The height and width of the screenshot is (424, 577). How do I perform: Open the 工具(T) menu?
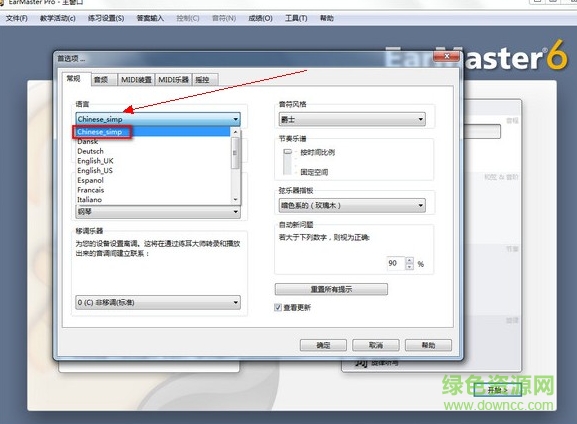296,18
